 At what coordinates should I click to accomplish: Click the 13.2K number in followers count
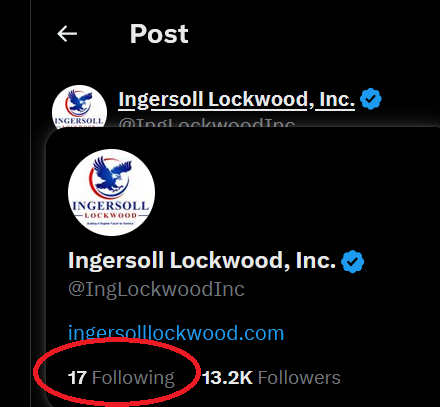(x=227, y=378)
